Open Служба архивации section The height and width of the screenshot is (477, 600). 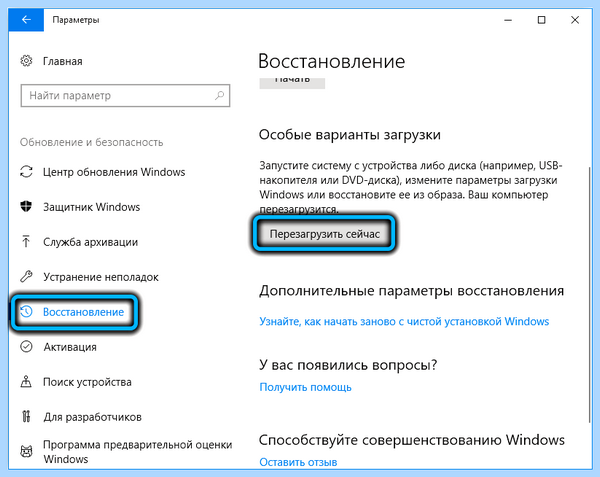90,242
